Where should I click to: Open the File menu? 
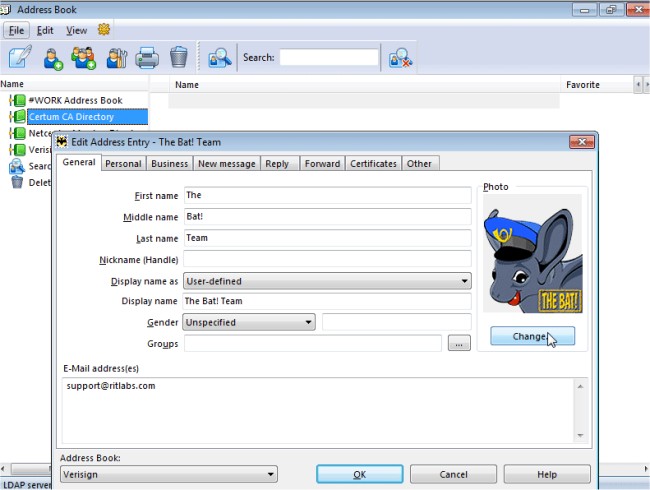pyautogui.click(x=16, y=30)
